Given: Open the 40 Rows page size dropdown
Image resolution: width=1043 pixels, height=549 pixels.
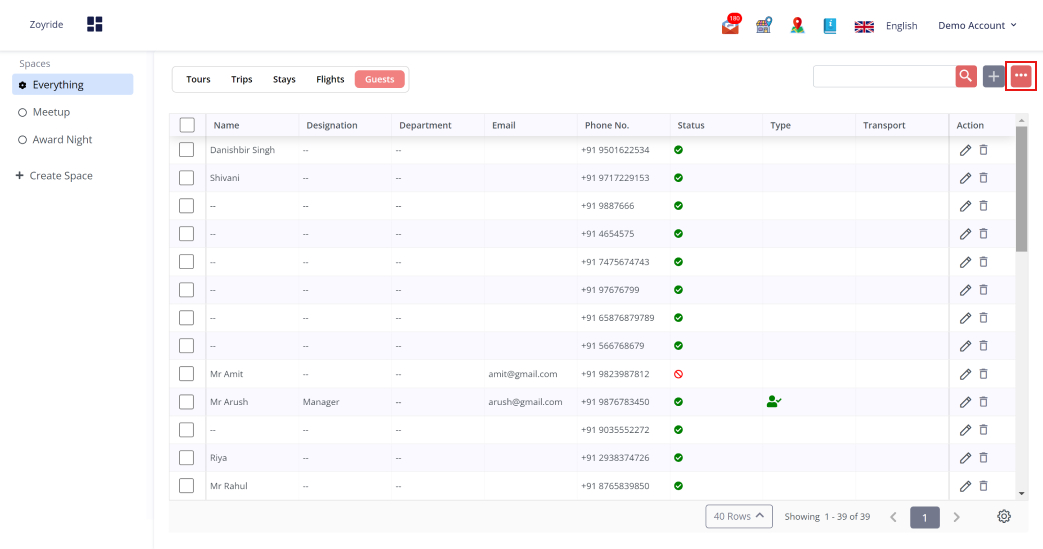Looking at the screenshot, I should pyautogui.click(x=739, y=517).
